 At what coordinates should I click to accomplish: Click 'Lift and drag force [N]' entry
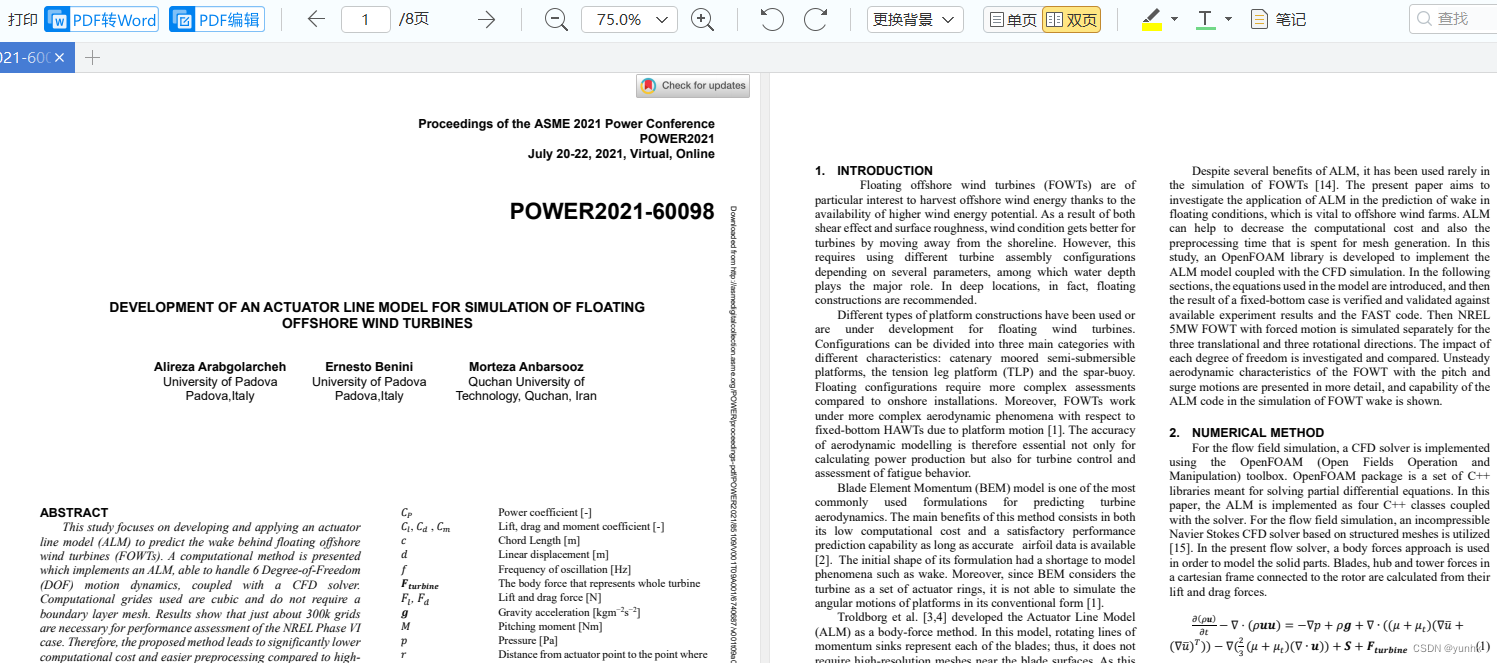click(x=549, y=598)
